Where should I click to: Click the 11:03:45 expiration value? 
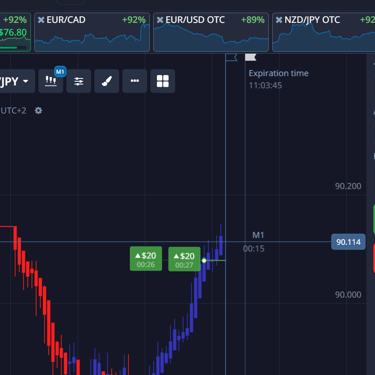(x=265, y=85)
